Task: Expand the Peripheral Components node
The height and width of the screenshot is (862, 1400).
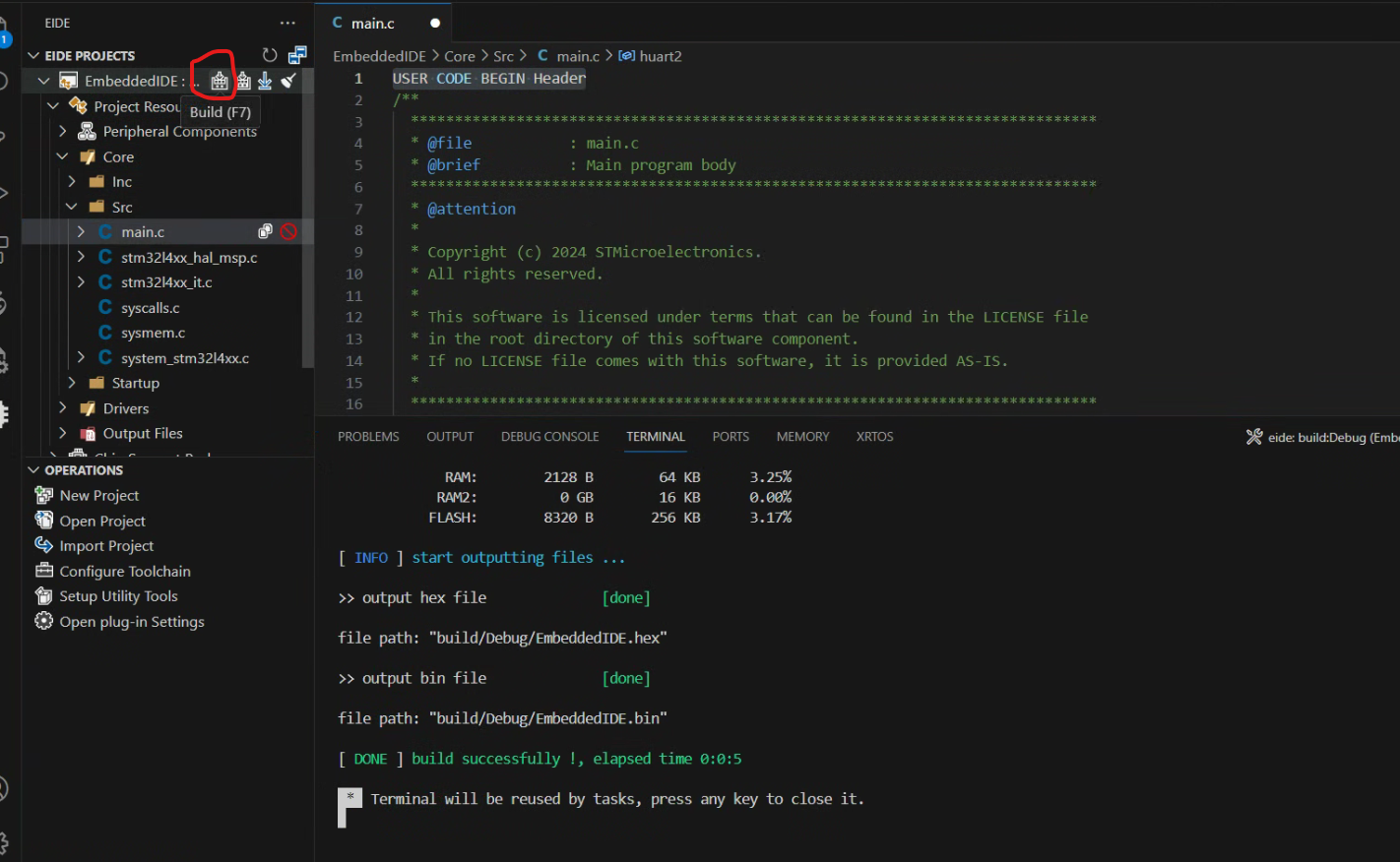Action: coord(63,131)
